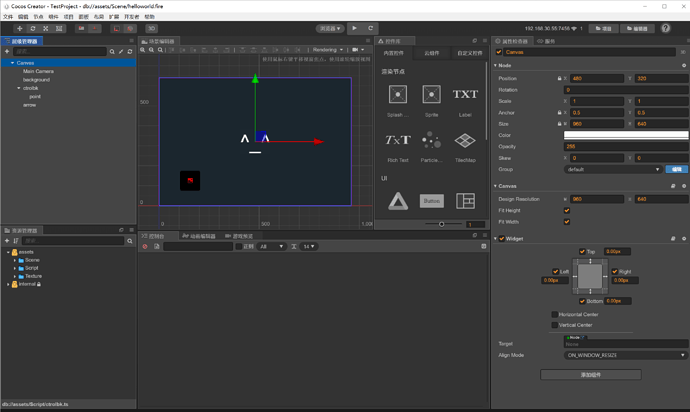Image resolution: width=690 pixels, height=412 pixels.
Task: Select the rect transform tool
Action: (59, 28)
